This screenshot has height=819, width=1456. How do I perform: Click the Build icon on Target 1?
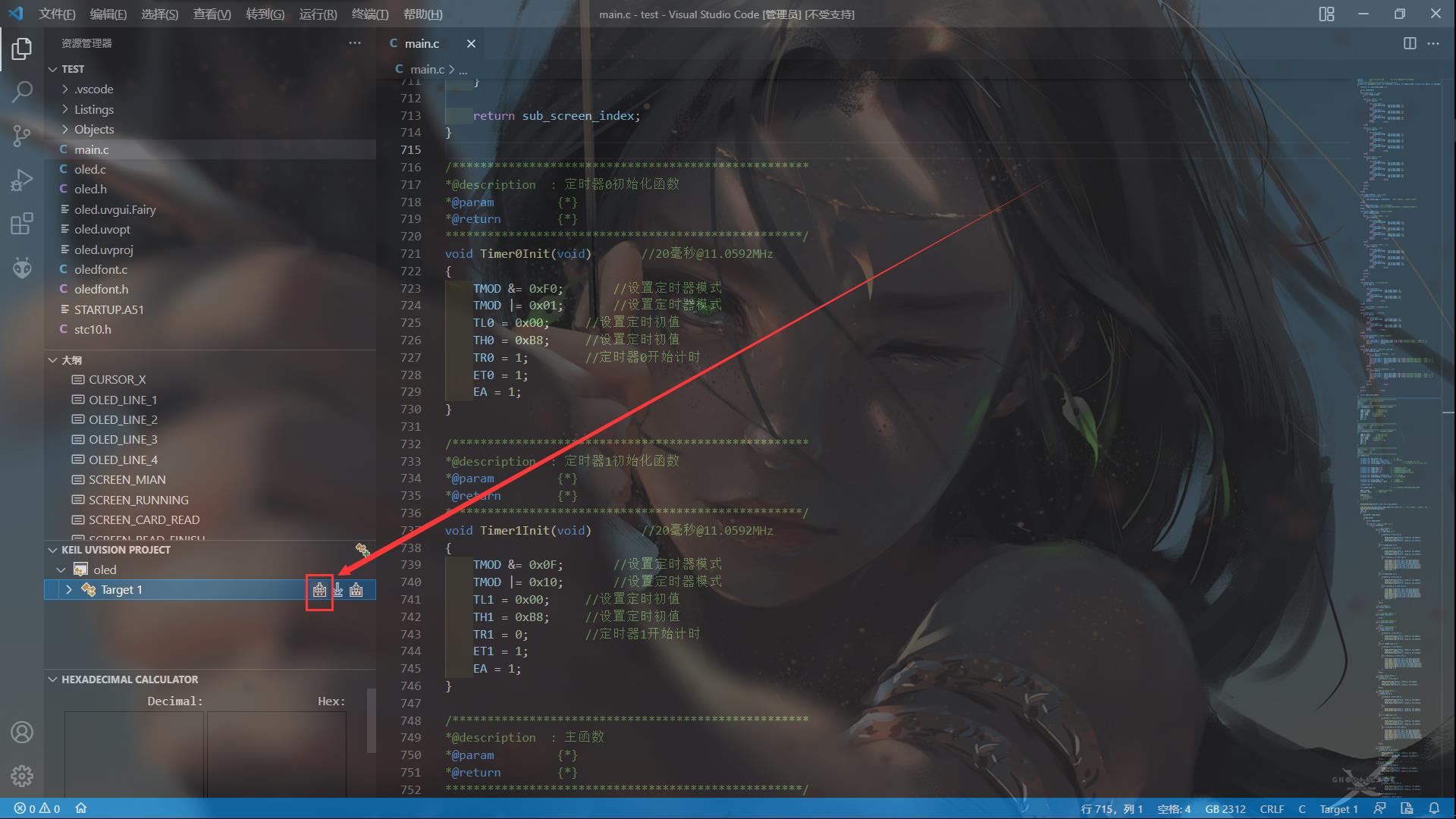pyautogui.click(x=319, y=590)
